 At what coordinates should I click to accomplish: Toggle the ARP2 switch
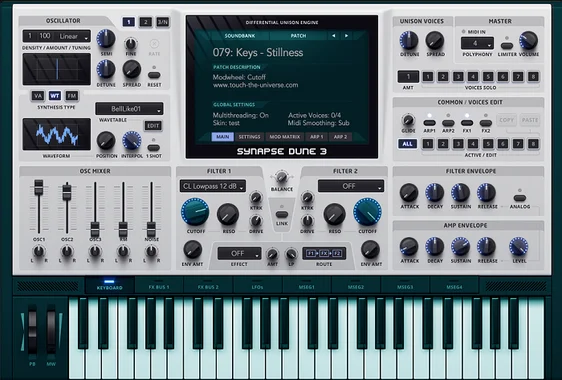tap(448, 123)
